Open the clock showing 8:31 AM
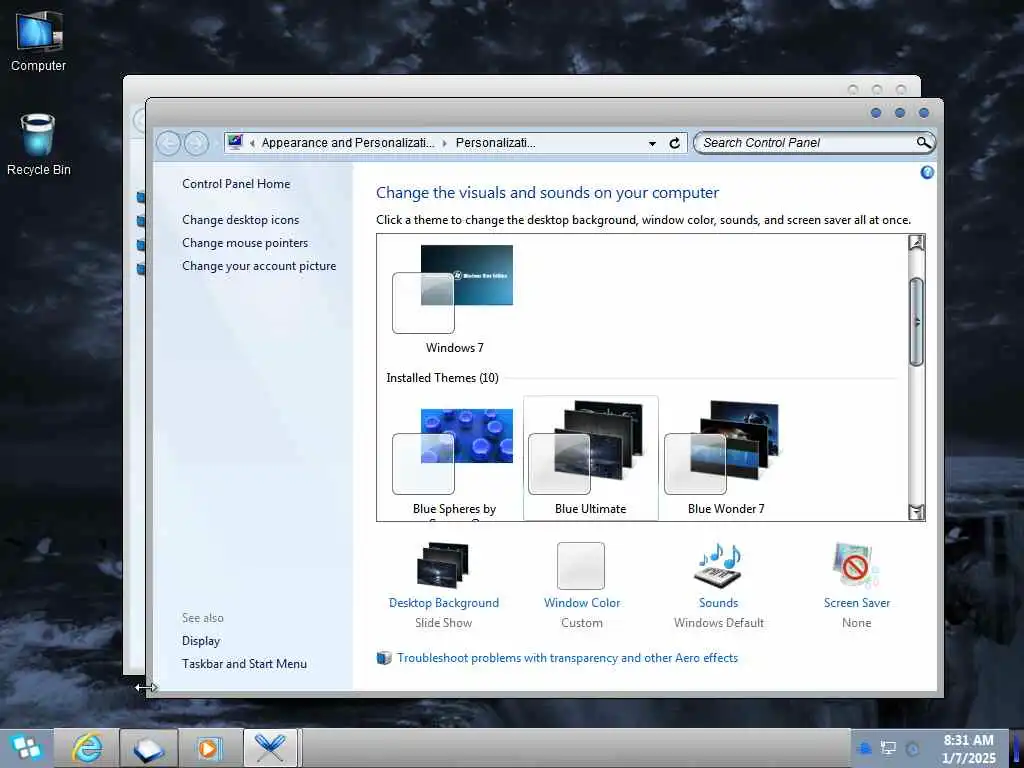The image size is (1024, 768). click(x=969, y=749)
